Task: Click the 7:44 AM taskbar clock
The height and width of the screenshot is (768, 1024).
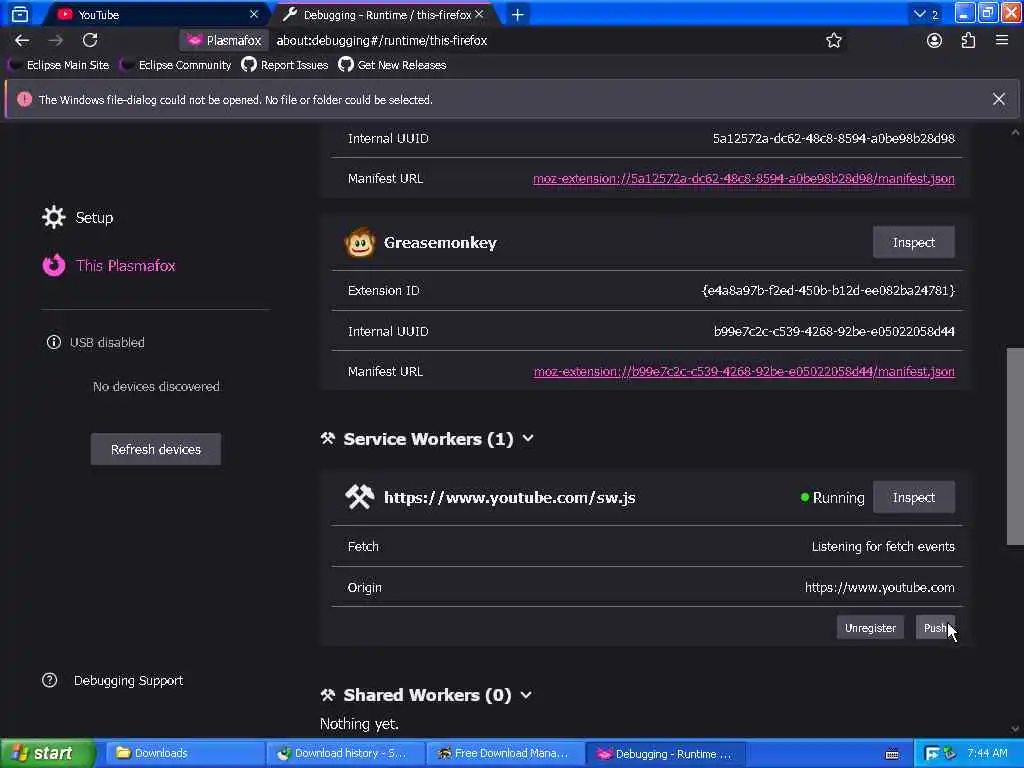Action: click(987, 754)
